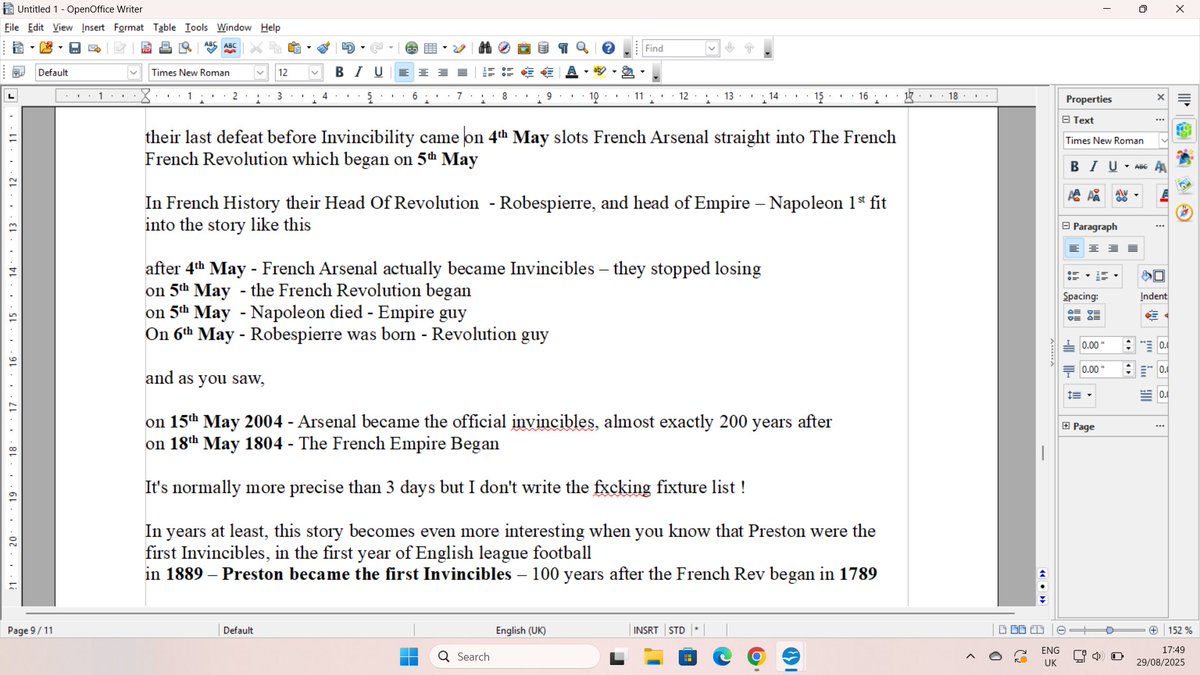Toggle Nonprinting Characters pilcrow icon
The image size is (1200, 675).
[563, 48]
